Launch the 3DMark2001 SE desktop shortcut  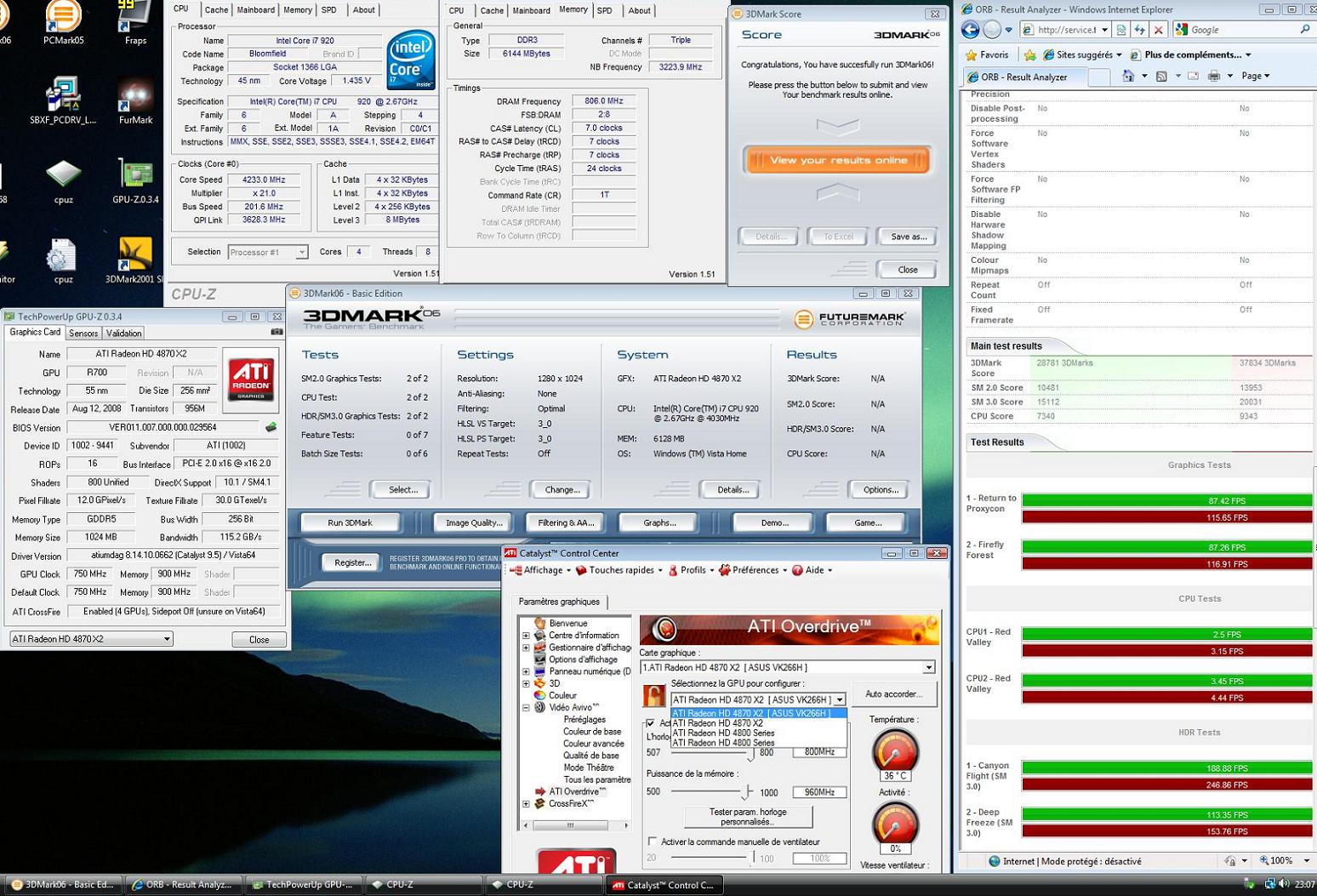tap(135, 260)
